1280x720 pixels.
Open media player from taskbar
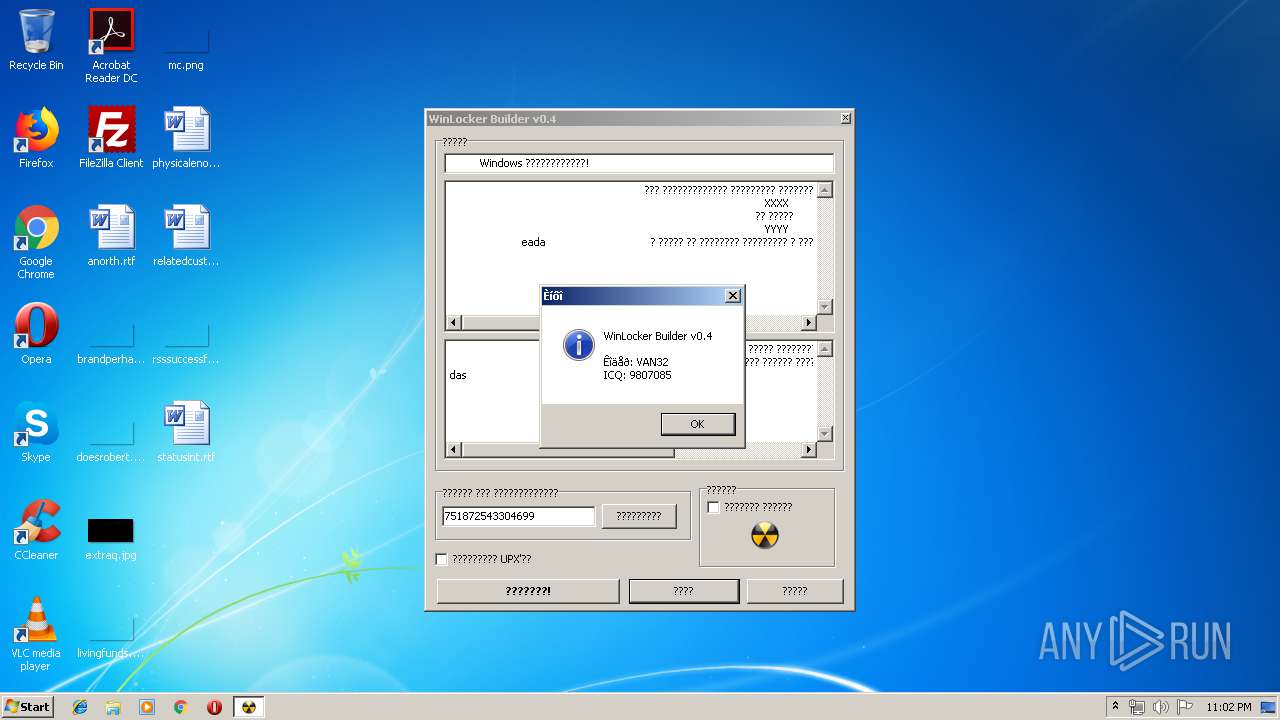(x=147, y=707)
